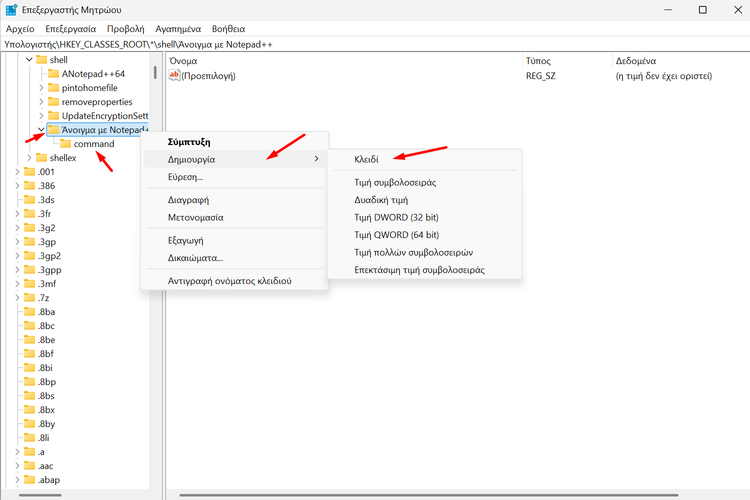Open the Αρχείο menu
The height and width of the screenshot is (500, 750).
tap(20, 29)
